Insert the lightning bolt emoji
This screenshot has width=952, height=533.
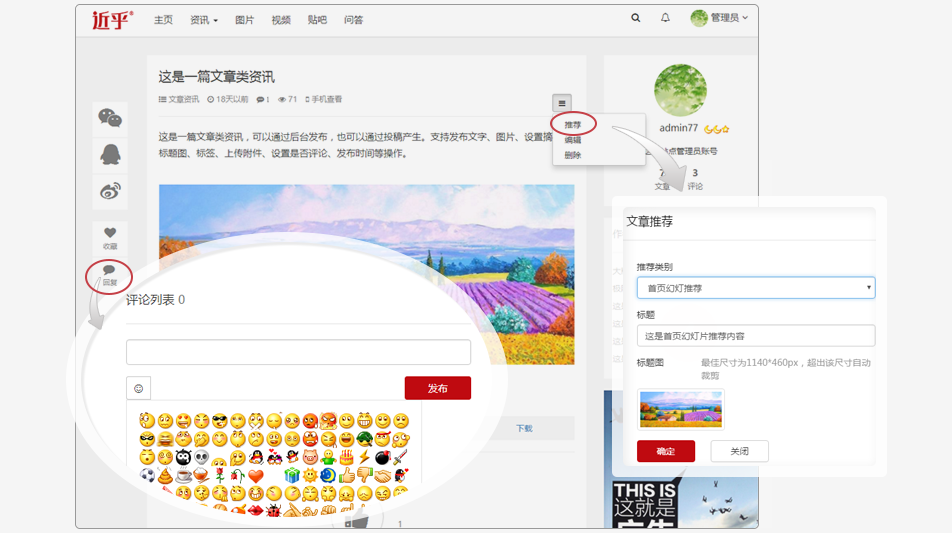tap(364, 457)
